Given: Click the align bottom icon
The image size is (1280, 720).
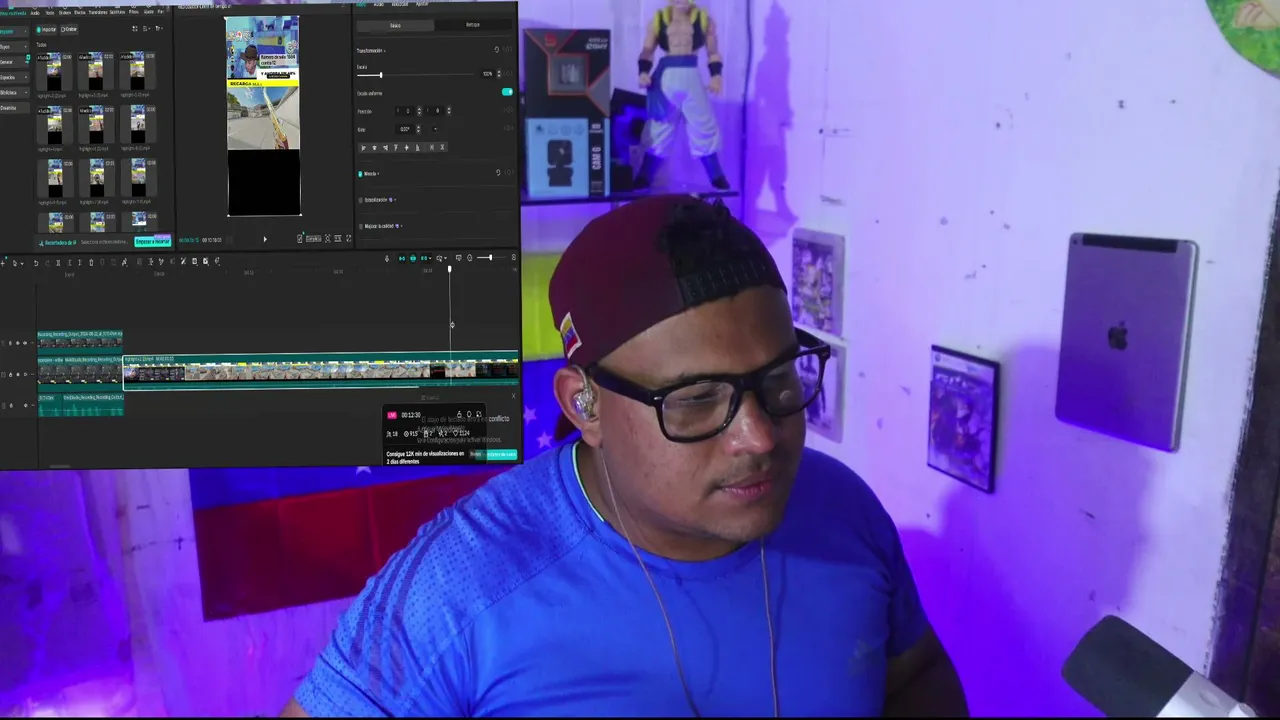Looking at the screenshot, I should click(418, 148).
